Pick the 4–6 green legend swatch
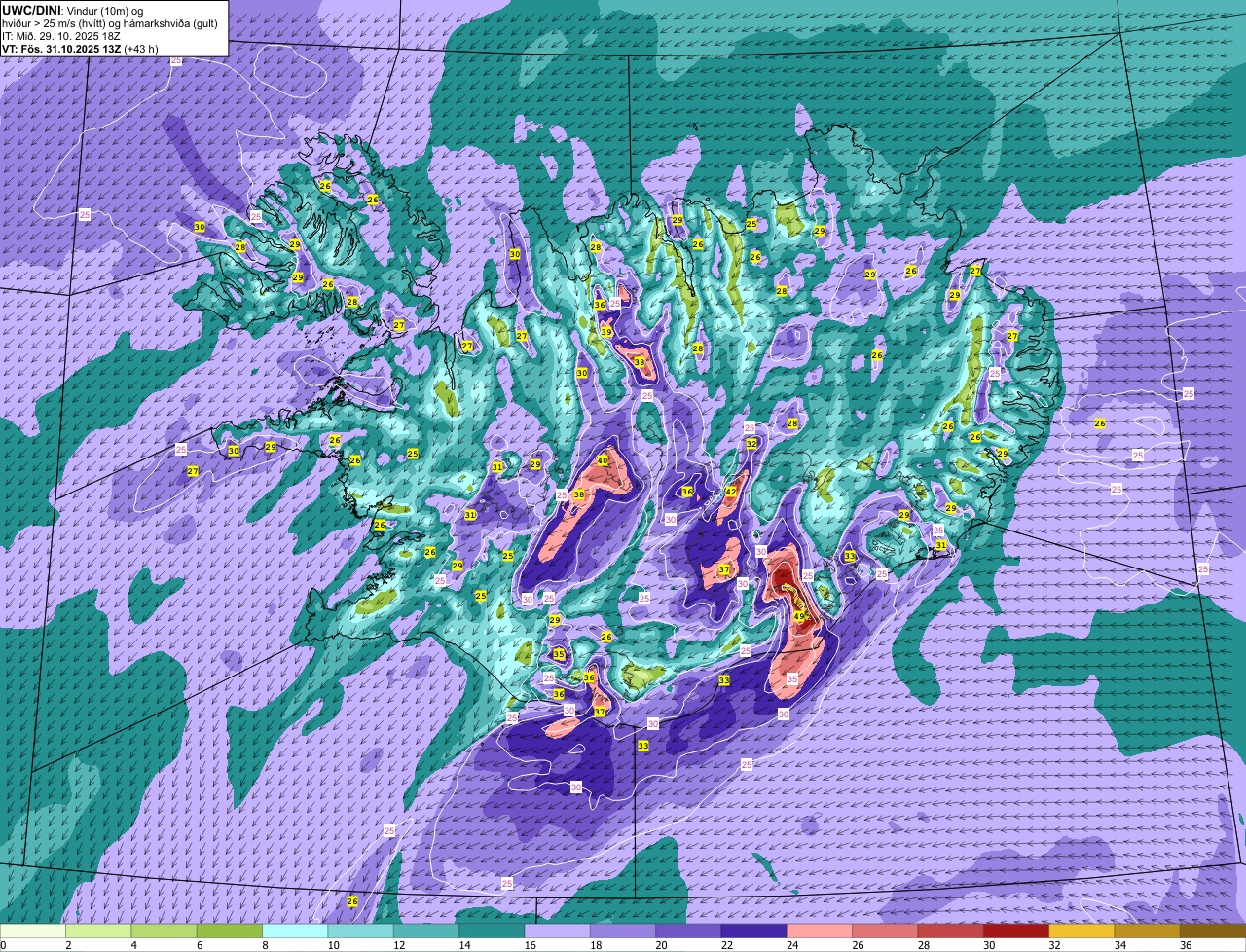 click(165, 932)
